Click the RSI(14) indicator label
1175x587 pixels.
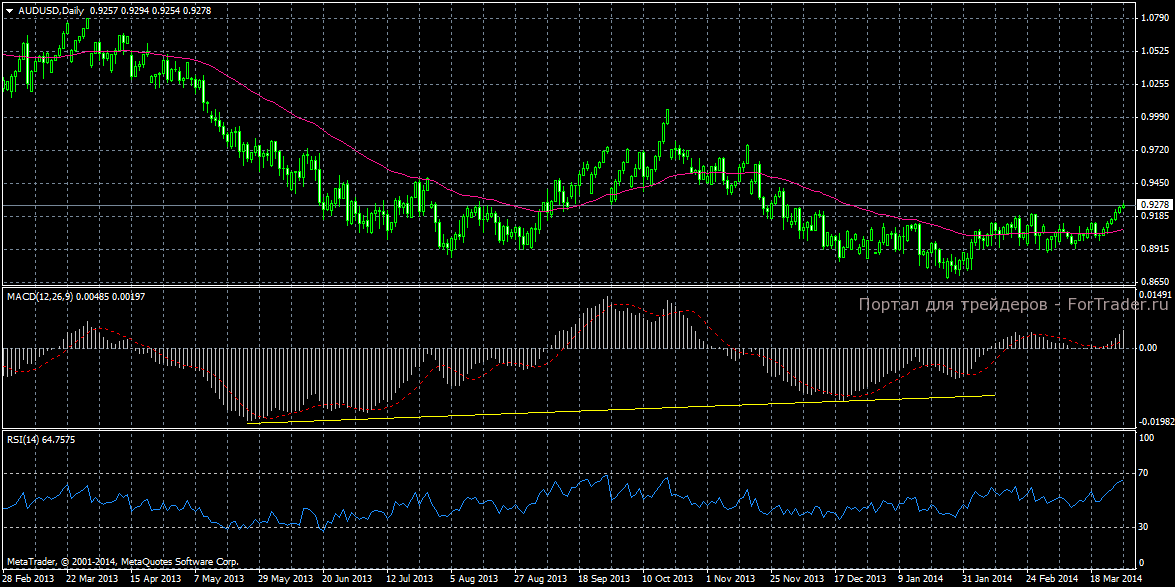pyautogui.click(x=23, y=439)
